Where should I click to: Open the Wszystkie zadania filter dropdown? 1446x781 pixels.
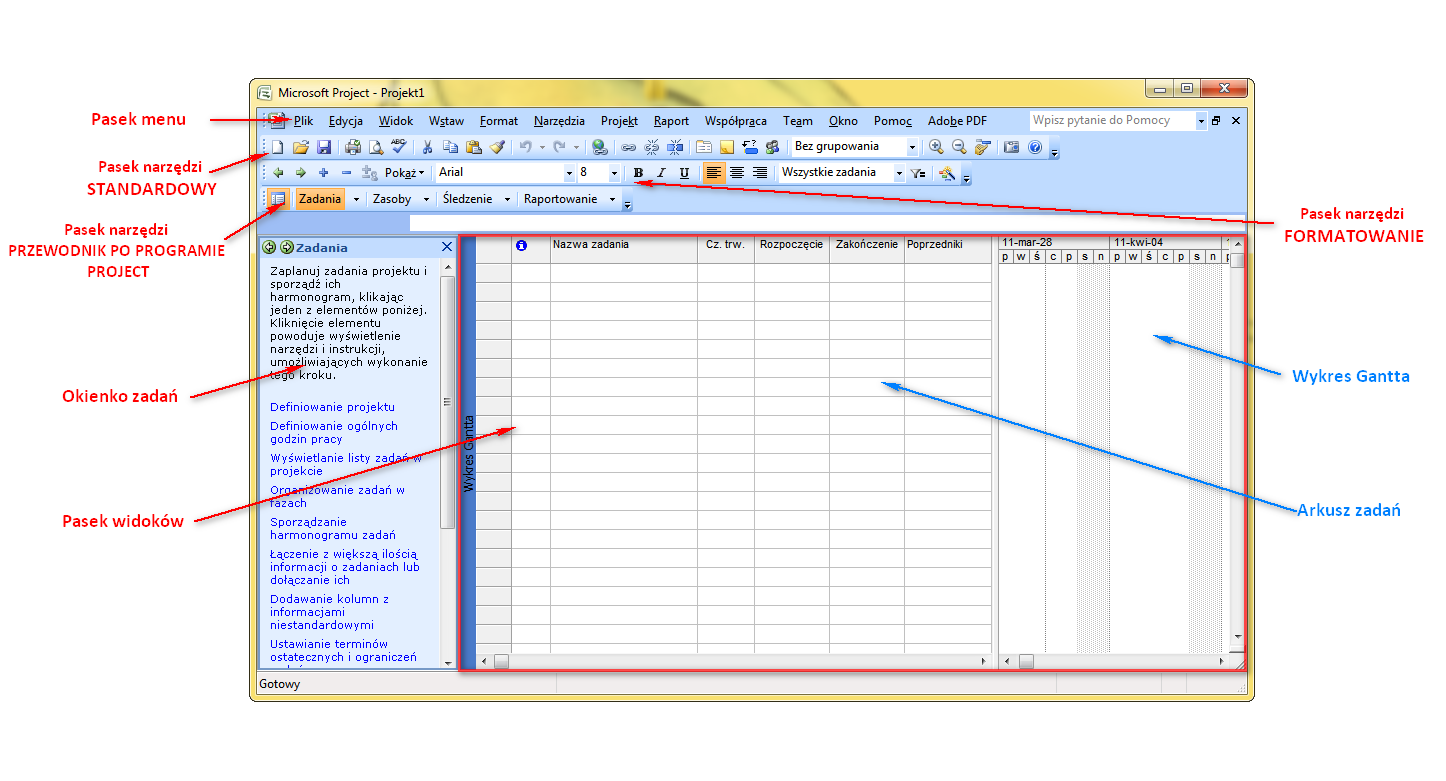click(899, 172)
